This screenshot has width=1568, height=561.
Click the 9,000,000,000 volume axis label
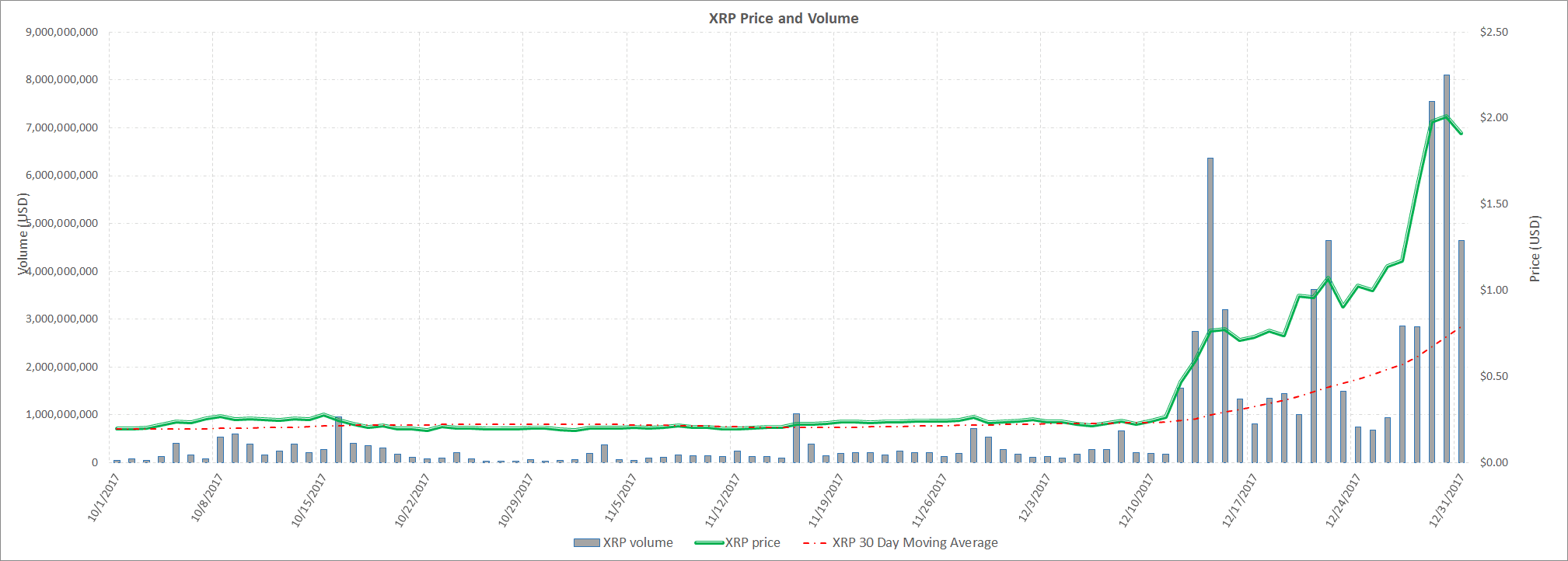(62, 32)
